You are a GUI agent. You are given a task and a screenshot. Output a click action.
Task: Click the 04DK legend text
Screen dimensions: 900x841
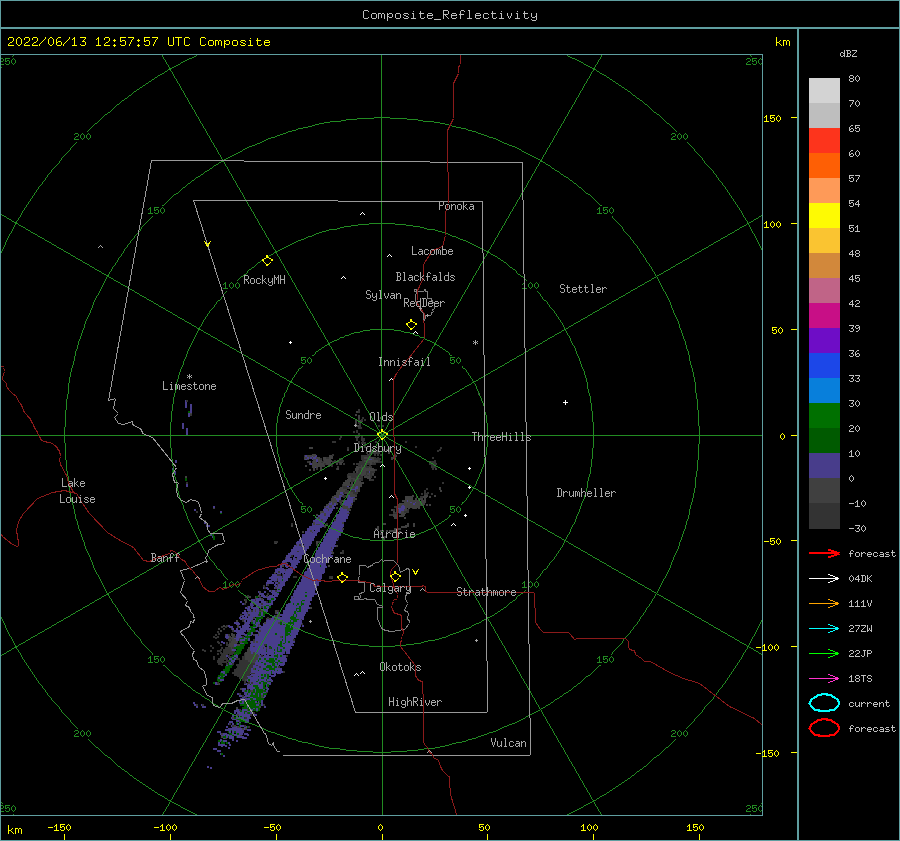click(860, 578)
